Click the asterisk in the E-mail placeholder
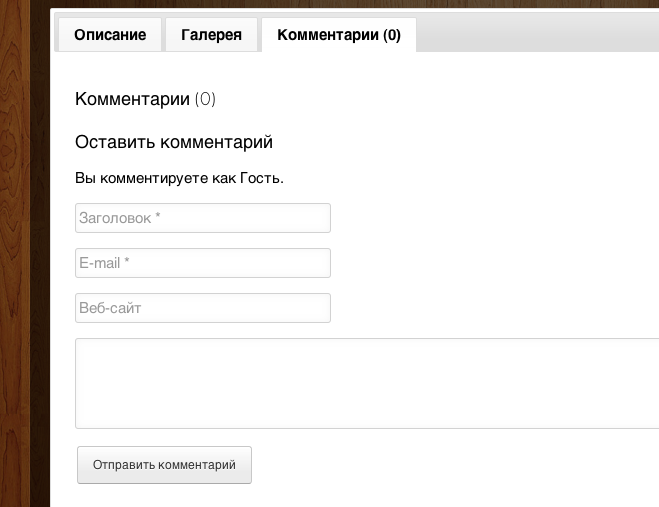Viewport: 659px width, 507px height. tap(127, 263)
